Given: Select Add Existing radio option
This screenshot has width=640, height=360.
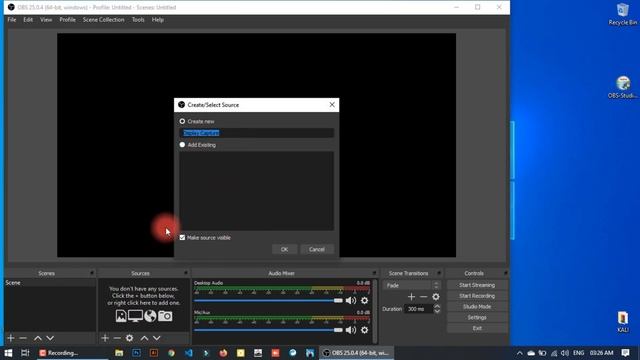Looking at the screenshot, I should click(x=182, y=145).
